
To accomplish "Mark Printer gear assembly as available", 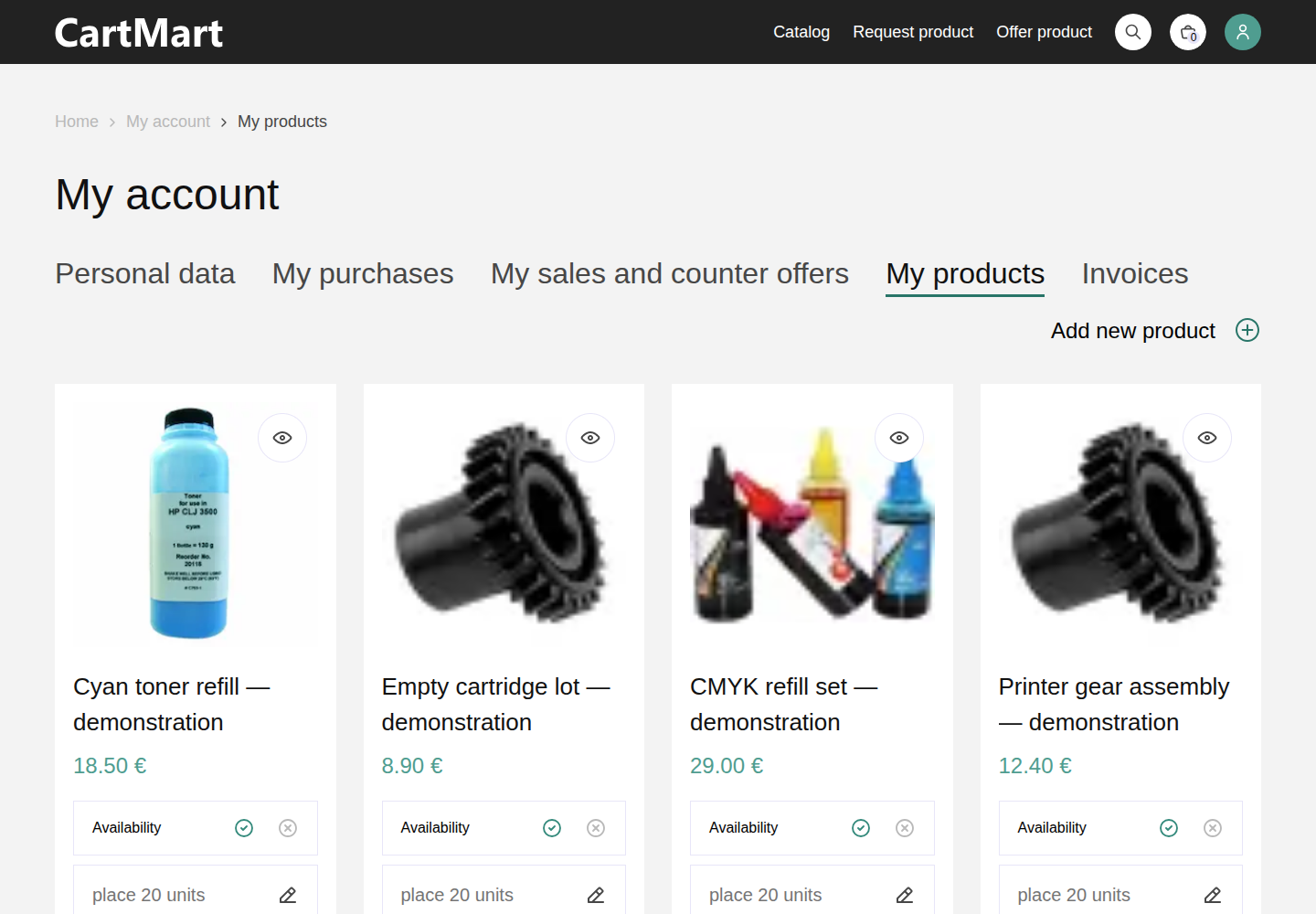I will (x=1169, y=828).
